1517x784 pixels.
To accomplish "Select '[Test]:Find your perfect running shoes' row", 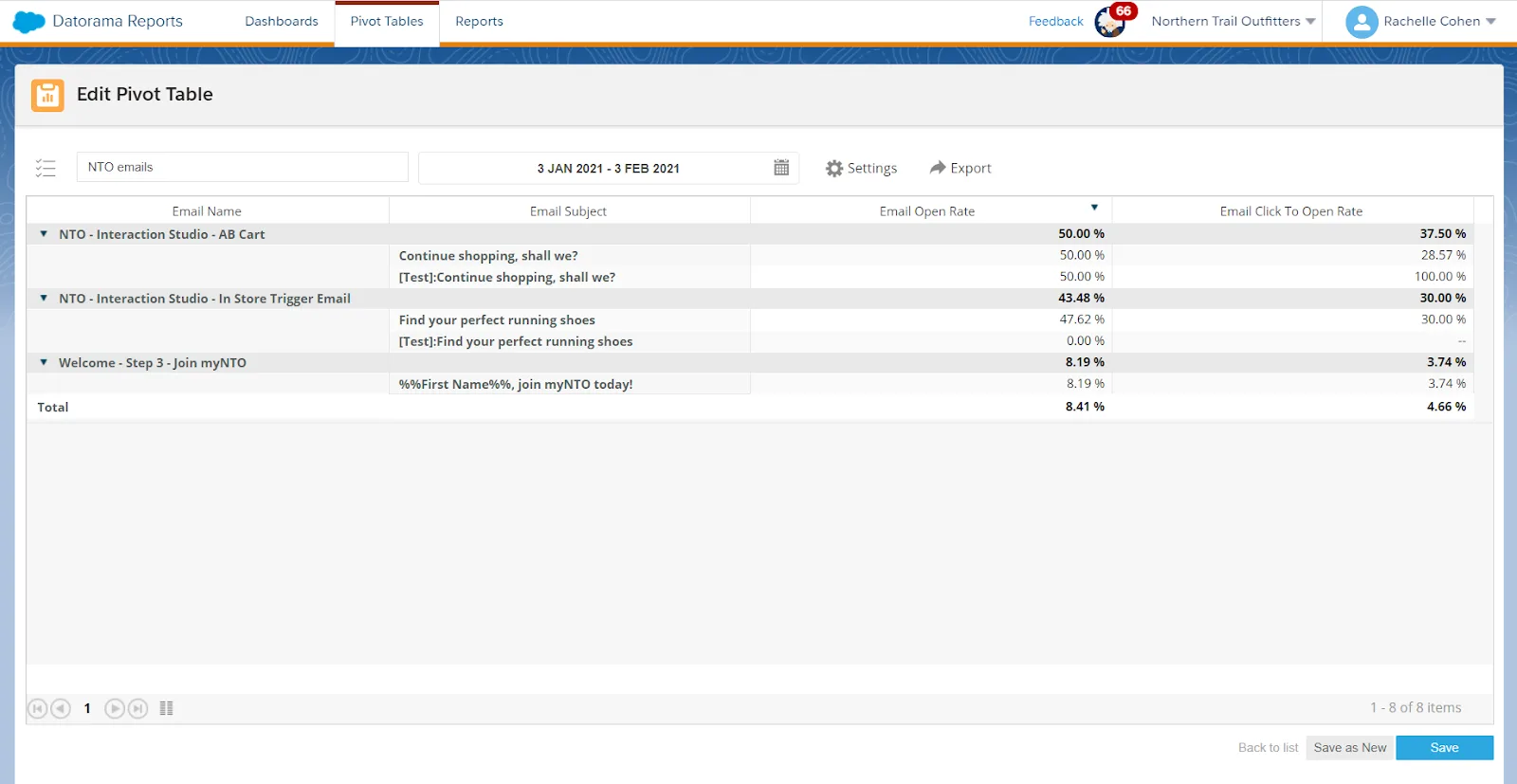I will click(516, 341).
